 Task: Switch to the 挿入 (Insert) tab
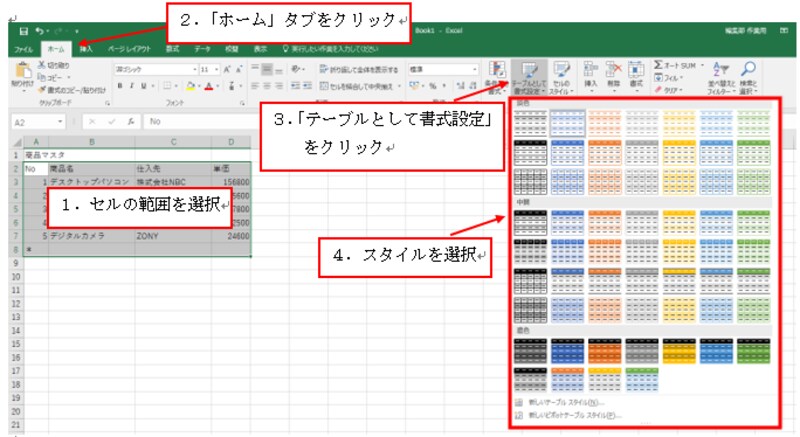(x=86, y=48)
